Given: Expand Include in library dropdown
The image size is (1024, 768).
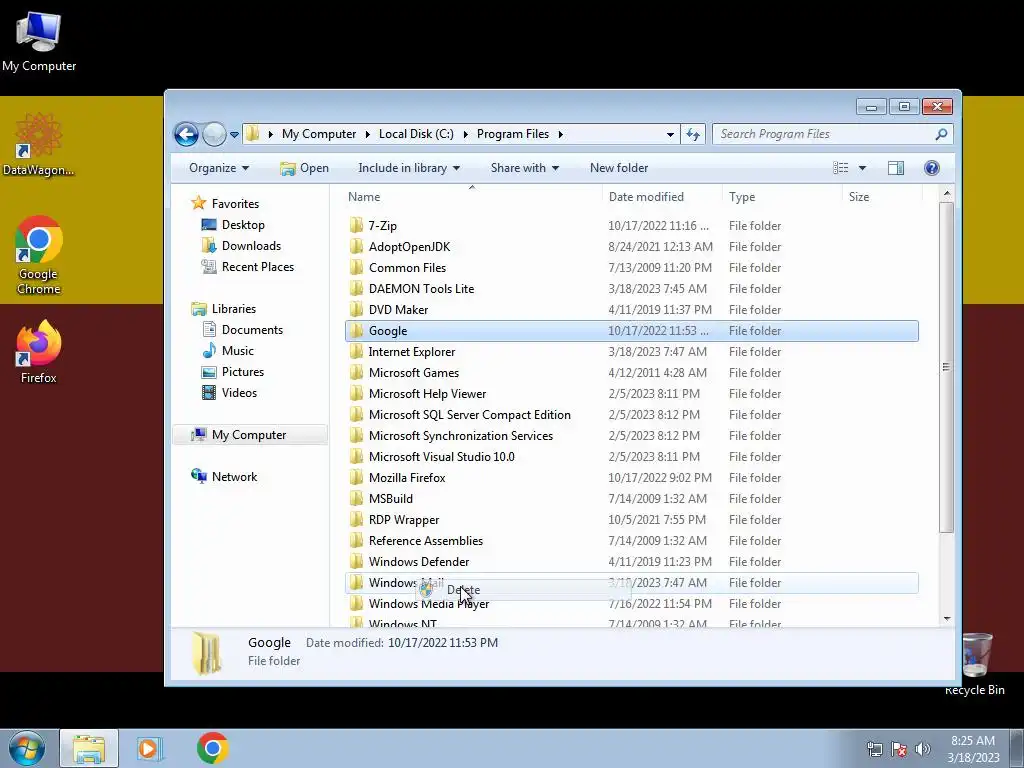Looking at the screenshot, I should (x=409, y=168).
